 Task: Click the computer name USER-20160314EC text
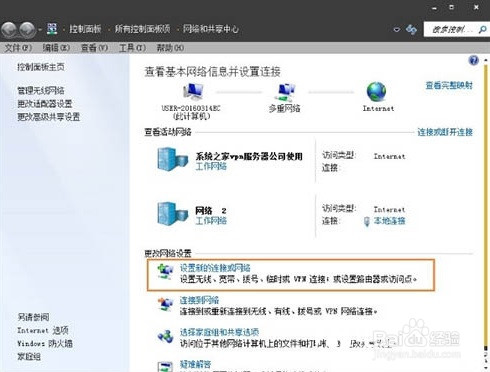191,108
